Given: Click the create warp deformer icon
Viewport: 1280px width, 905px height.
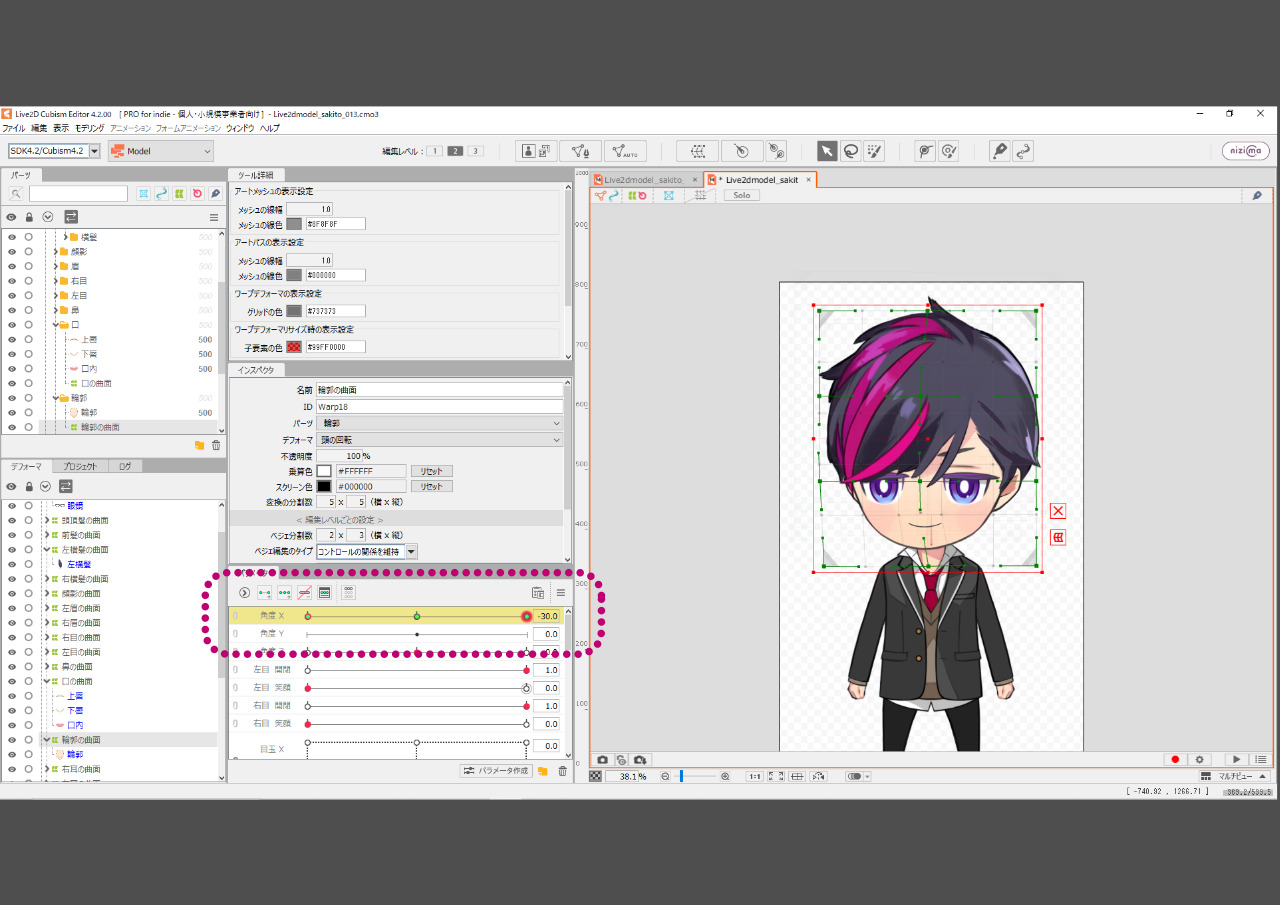Looking at the screenshot, I should (x=697, y=151).
